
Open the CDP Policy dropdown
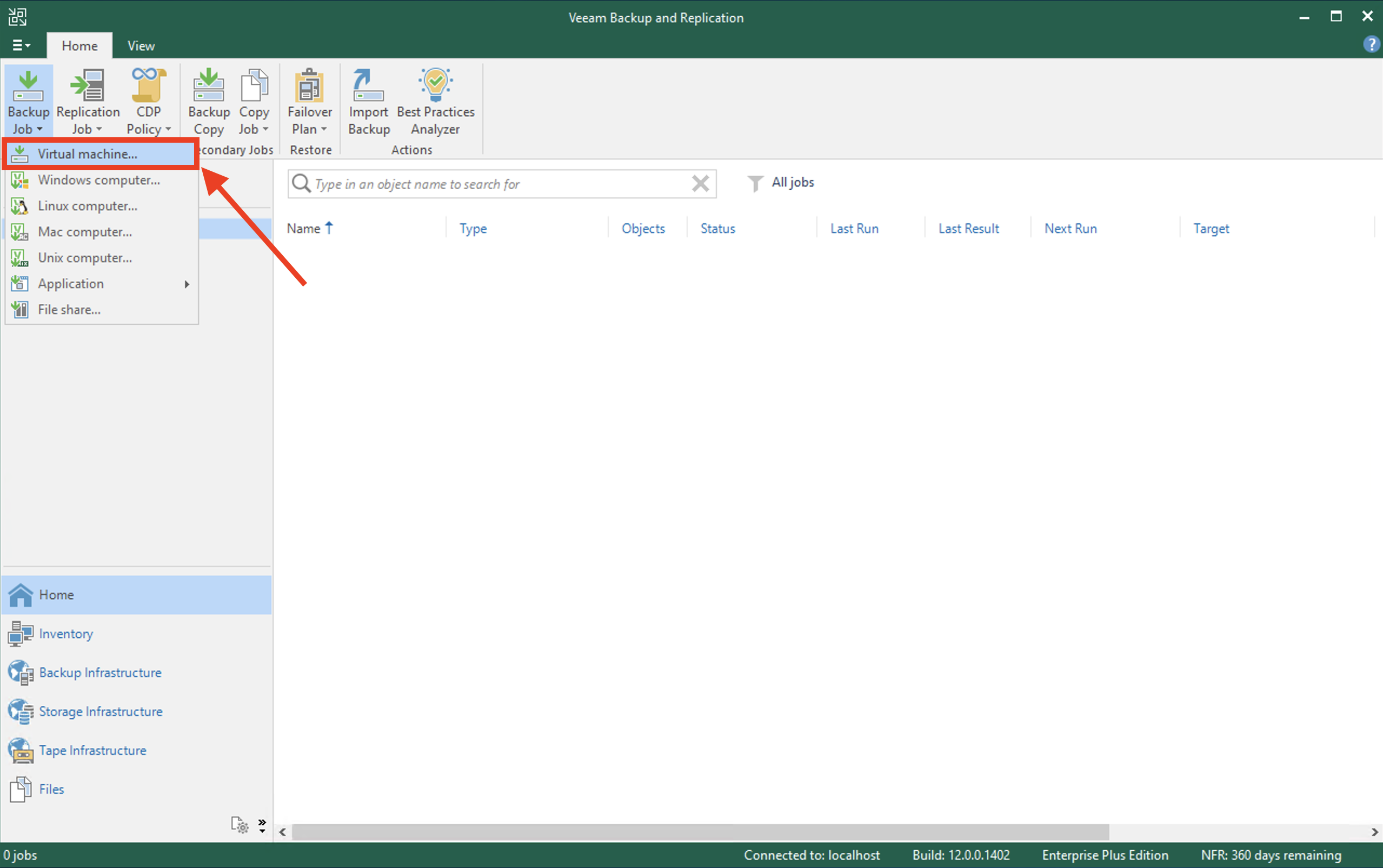tap(149, 102)
